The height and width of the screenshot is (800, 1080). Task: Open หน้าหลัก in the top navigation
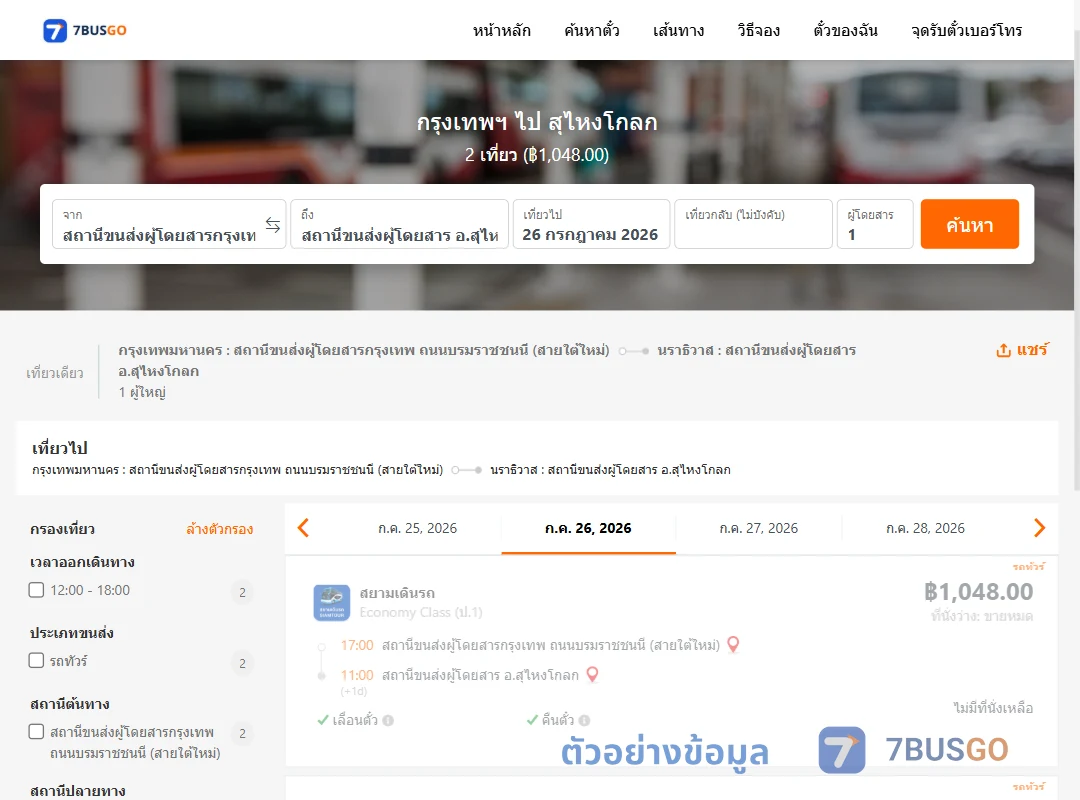tap(501, 30)
